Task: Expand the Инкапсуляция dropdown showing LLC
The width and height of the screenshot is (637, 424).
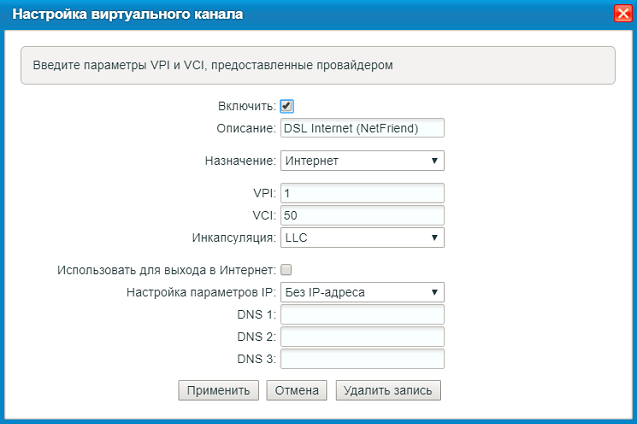Action: 362,238
